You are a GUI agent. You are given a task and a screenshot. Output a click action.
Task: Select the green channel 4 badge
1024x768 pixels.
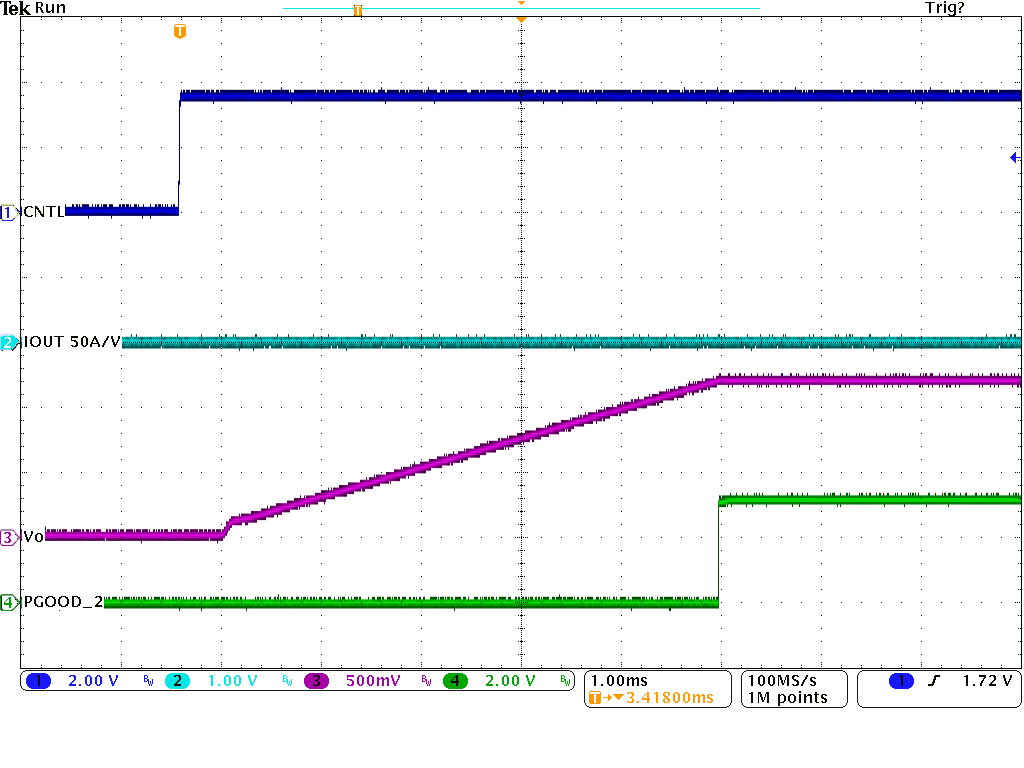(455, 681)
